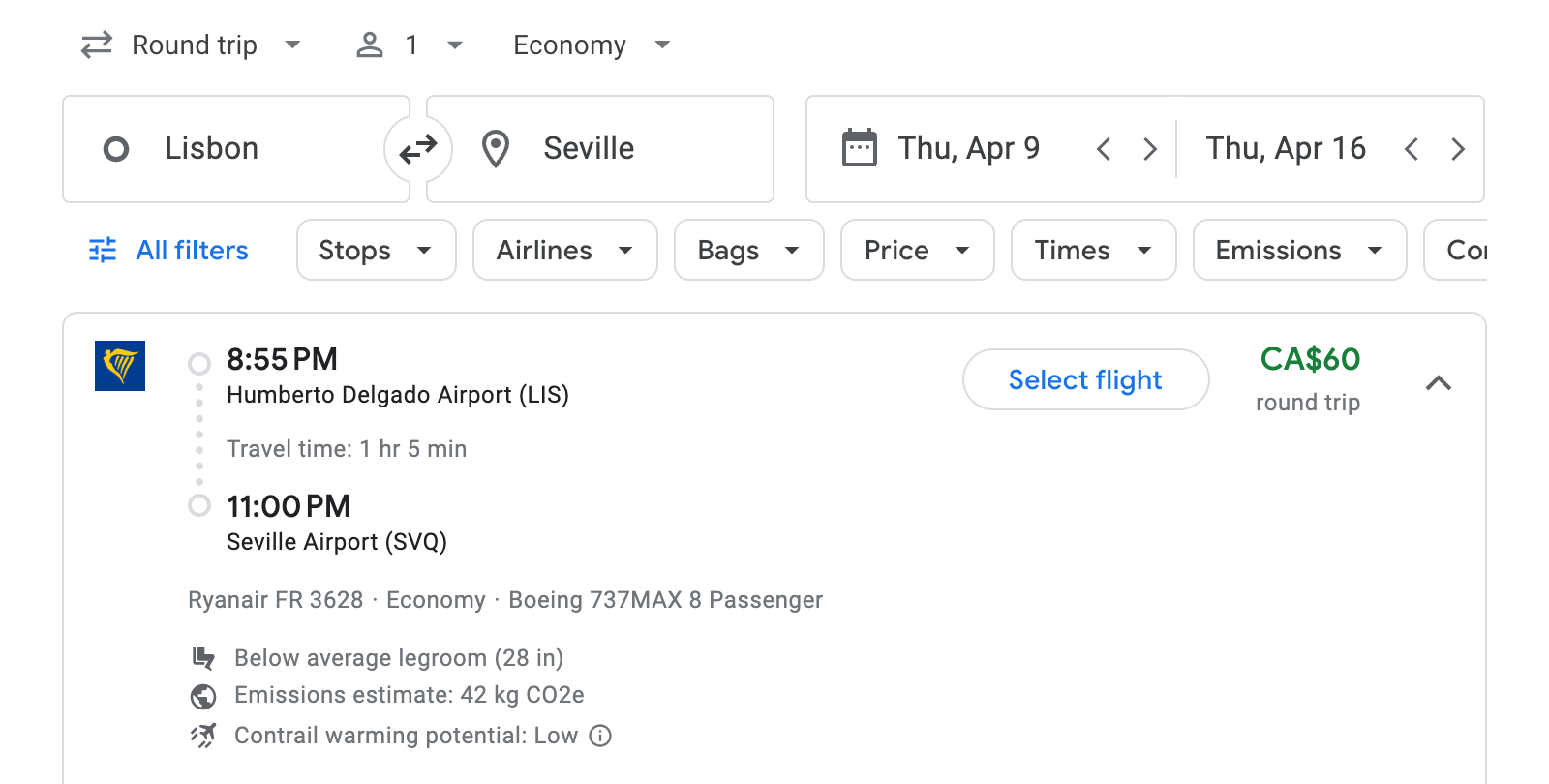1549x784 pixels.
Task: Go to previous departure date arrow
Action: pos(1103,148)
